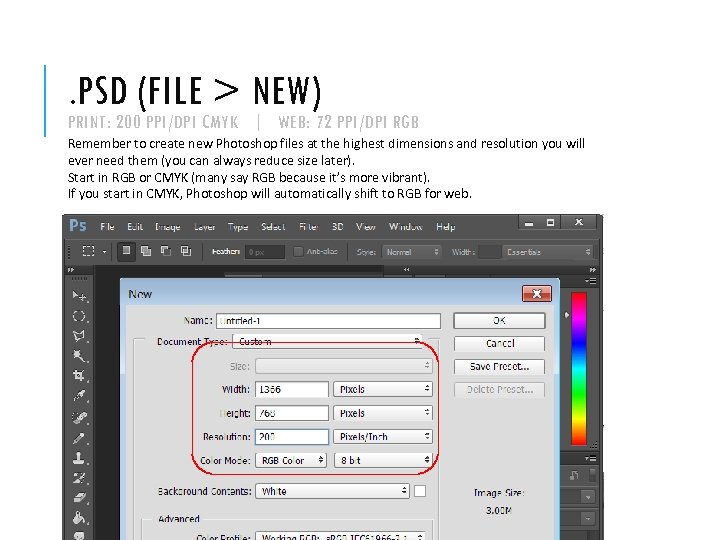Click the hue spectrum color bar

(579, 368)
